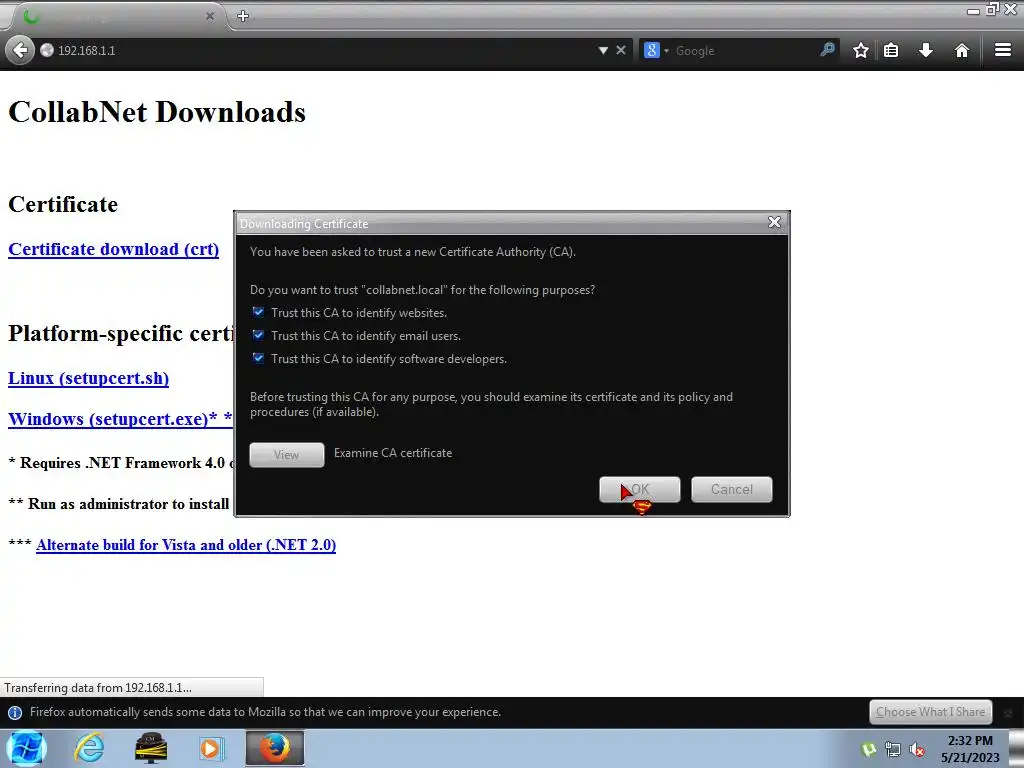Open the Certificate download (crt) link
Screen dimensions: 1024x768
[114, 249]
